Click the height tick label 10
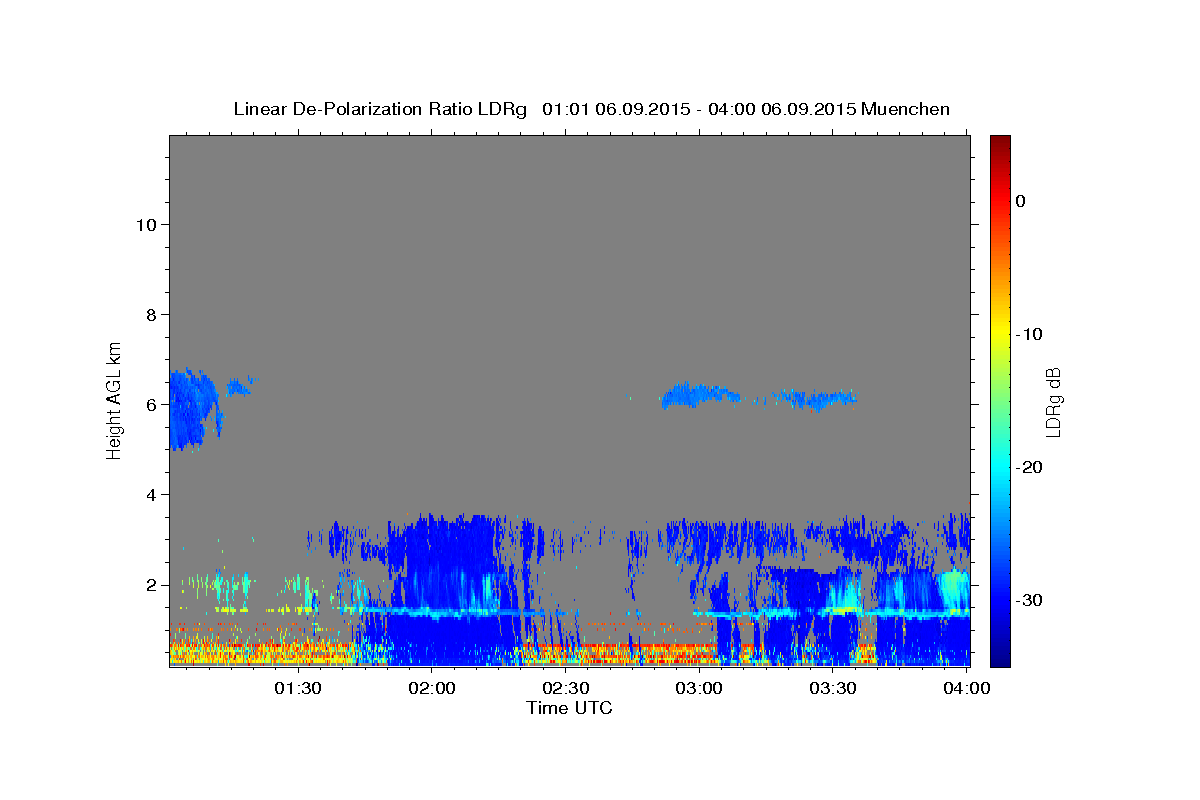1200x800 pixels. tap(146, 224)
